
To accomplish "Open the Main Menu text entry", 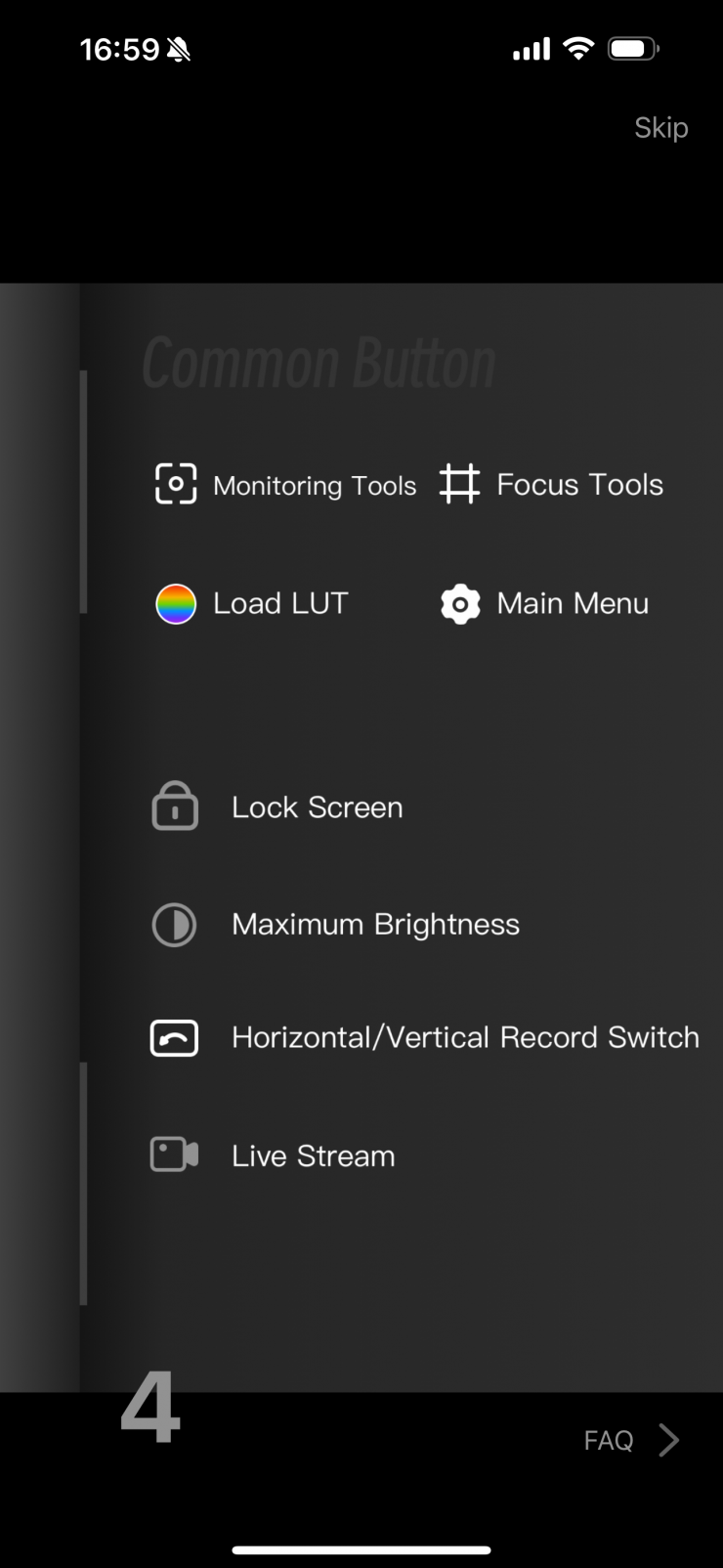I will [573, 604].
